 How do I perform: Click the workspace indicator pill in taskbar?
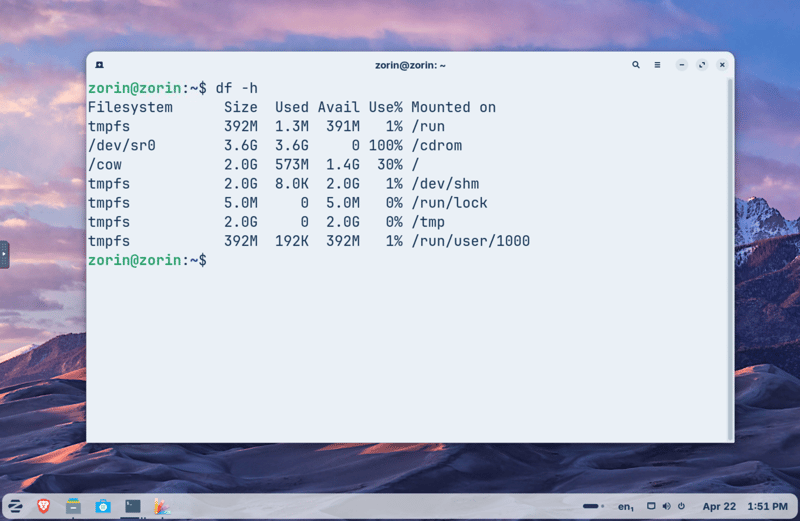tap(592, 506)
